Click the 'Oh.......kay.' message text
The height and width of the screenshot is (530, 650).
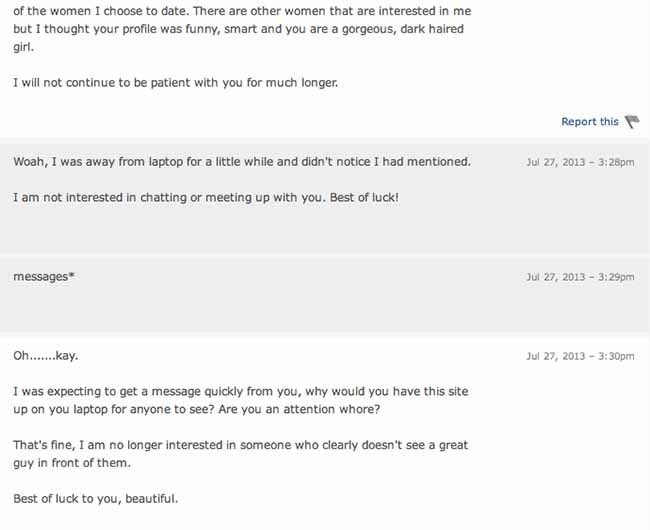[x=46, y=356]
